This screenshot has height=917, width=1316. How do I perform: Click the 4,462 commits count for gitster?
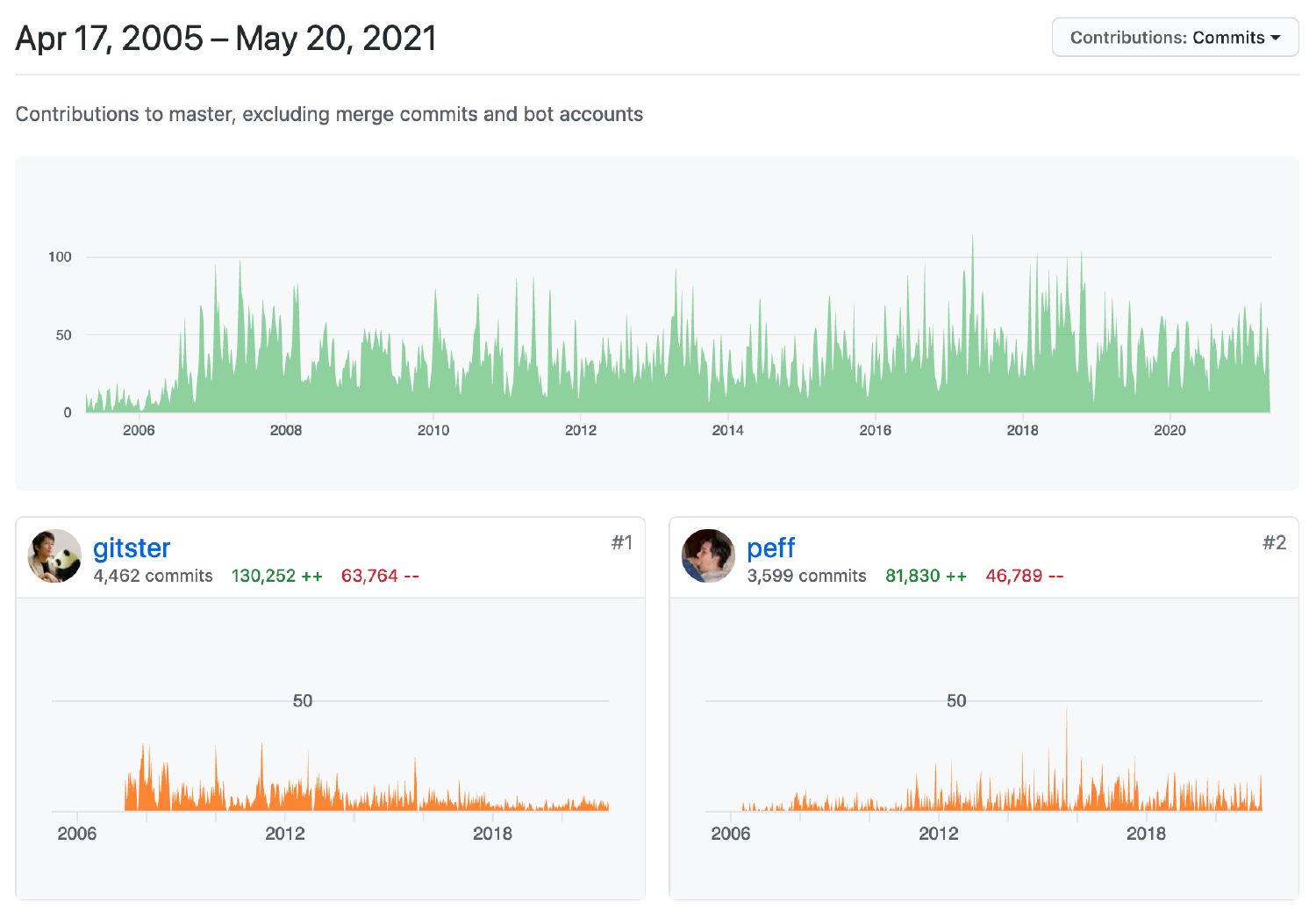pyautogui.click(x=153, y=576)
